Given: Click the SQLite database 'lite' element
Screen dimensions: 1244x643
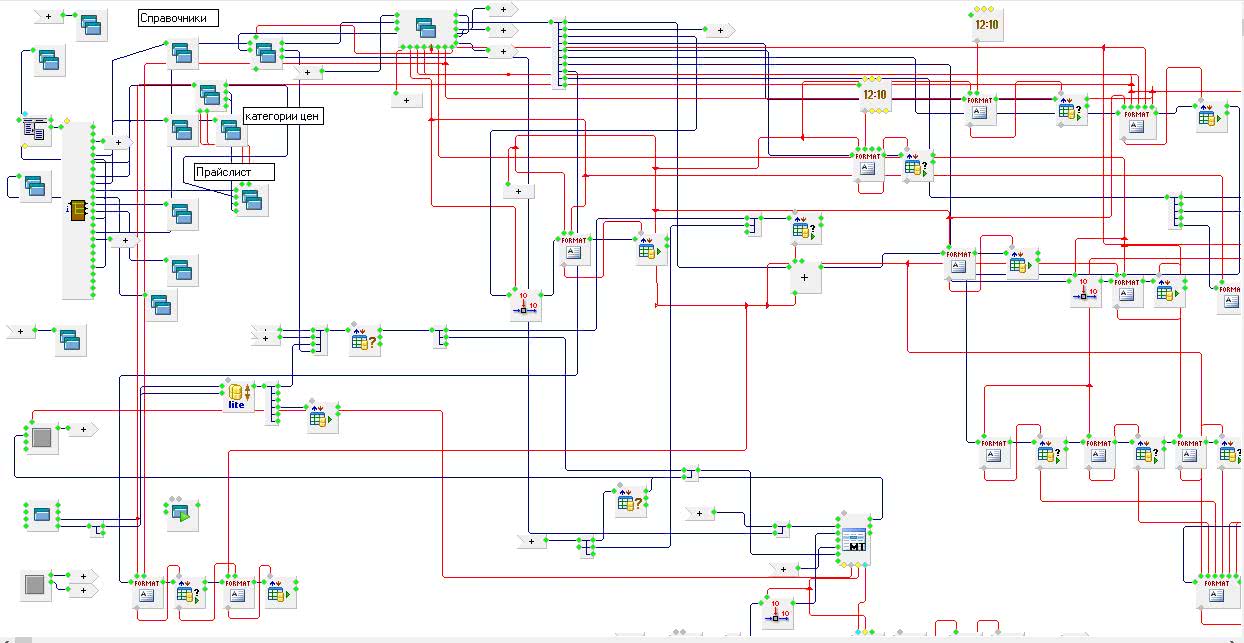Looking at the screenshot, I should coord(236,396).
